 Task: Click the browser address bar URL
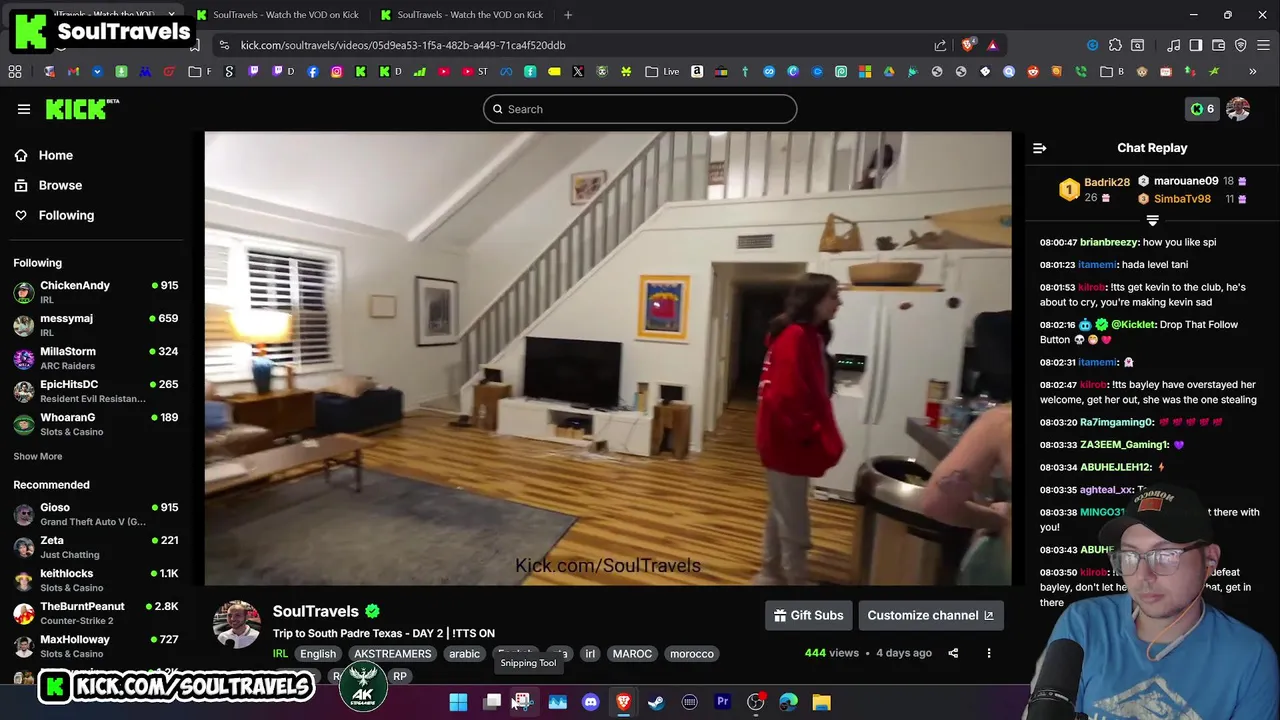click(403, 45)
